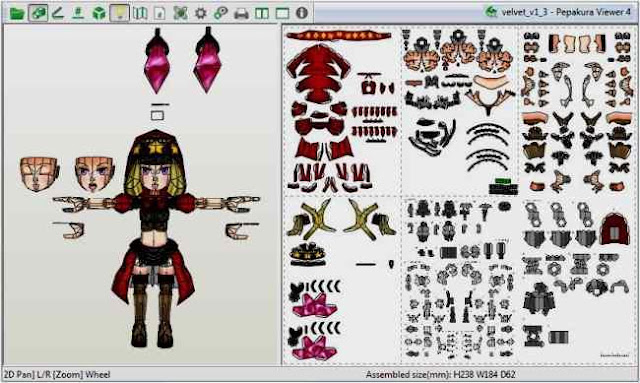Switch to single-pane window layout
The image size is (640, 383).
click(282, 13)
